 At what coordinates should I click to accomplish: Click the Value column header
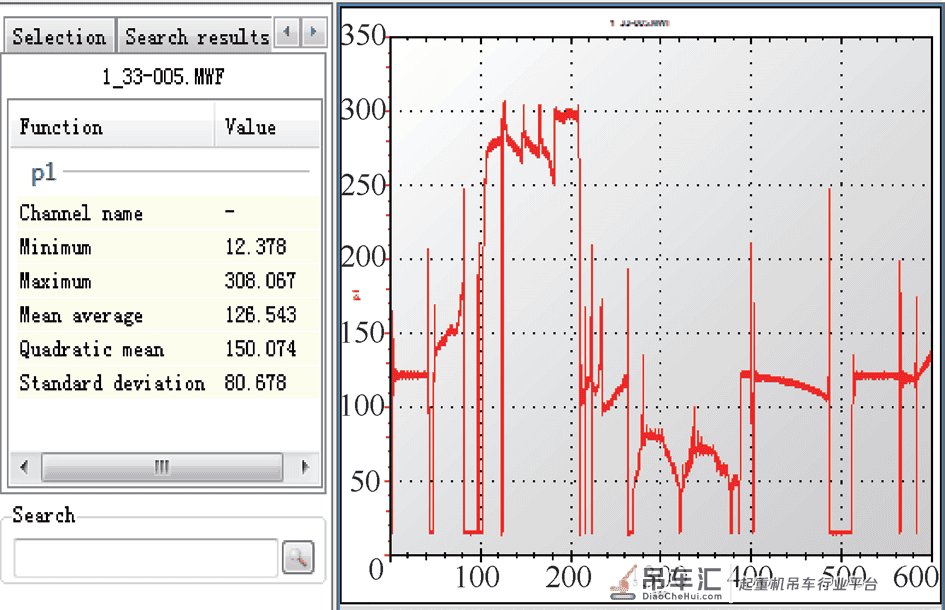(267, 127)
